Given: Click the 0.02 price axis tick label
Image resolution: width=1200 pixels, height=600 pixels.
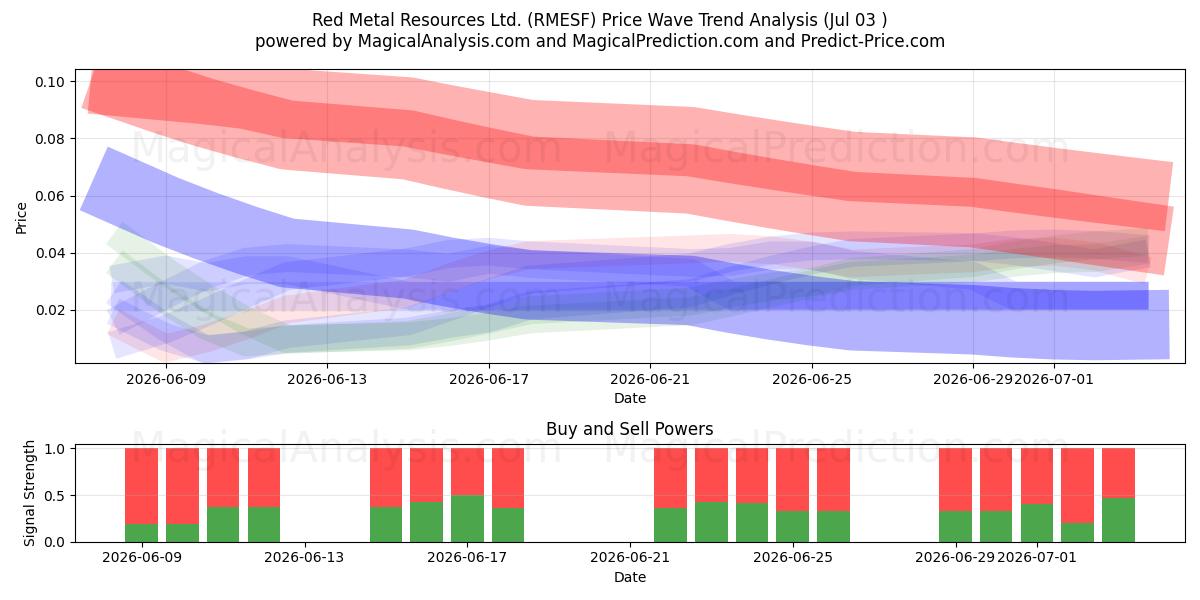Looking at the screenshot, I should 51,310.
